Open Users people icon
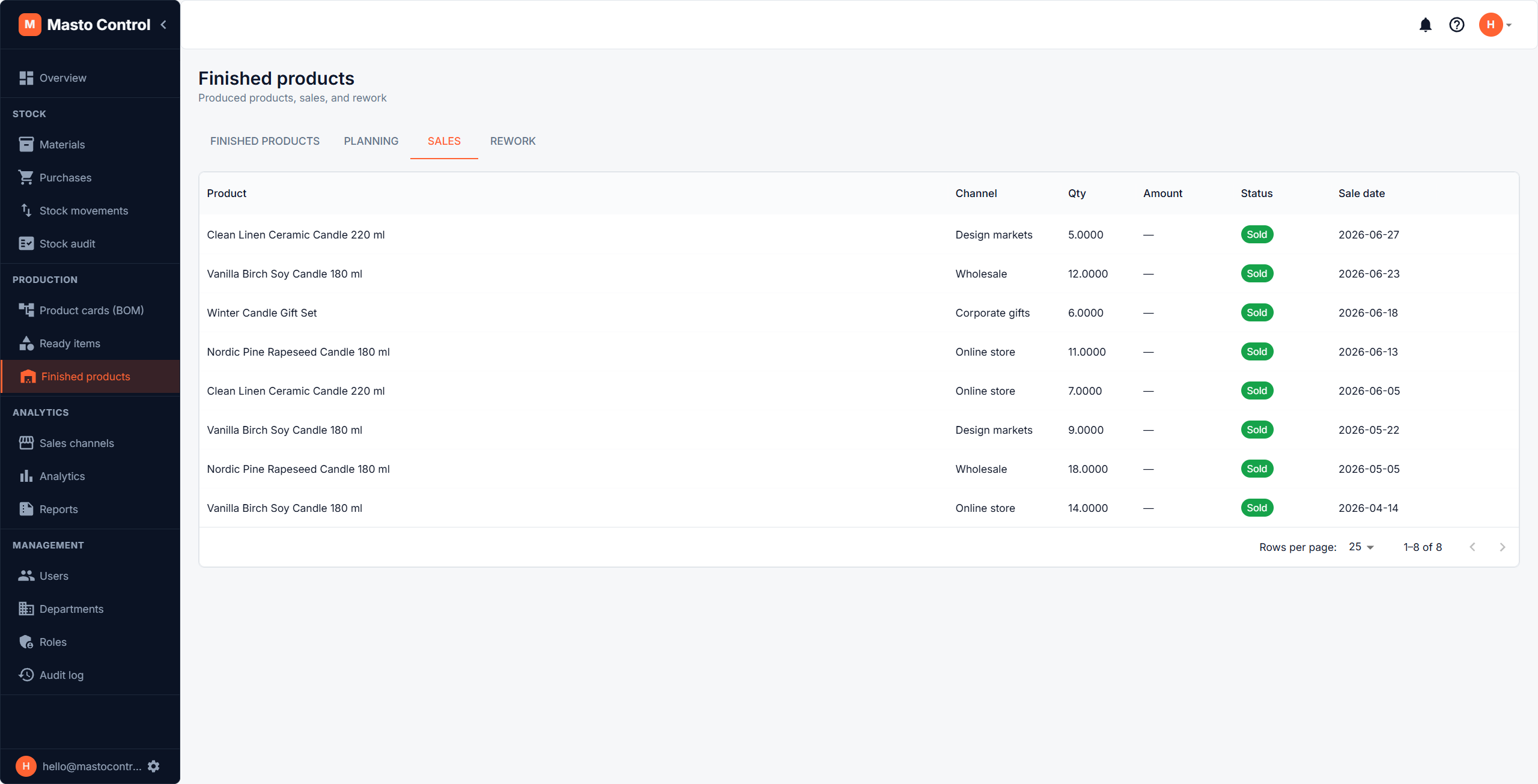The width and height of the screenshot is (1538, 784). tap(26, 576)
